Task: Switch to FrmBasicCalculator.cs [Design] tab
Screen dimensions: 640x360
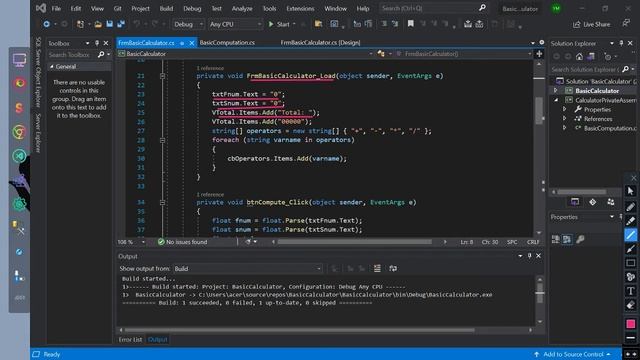Action: pos(320,42)
